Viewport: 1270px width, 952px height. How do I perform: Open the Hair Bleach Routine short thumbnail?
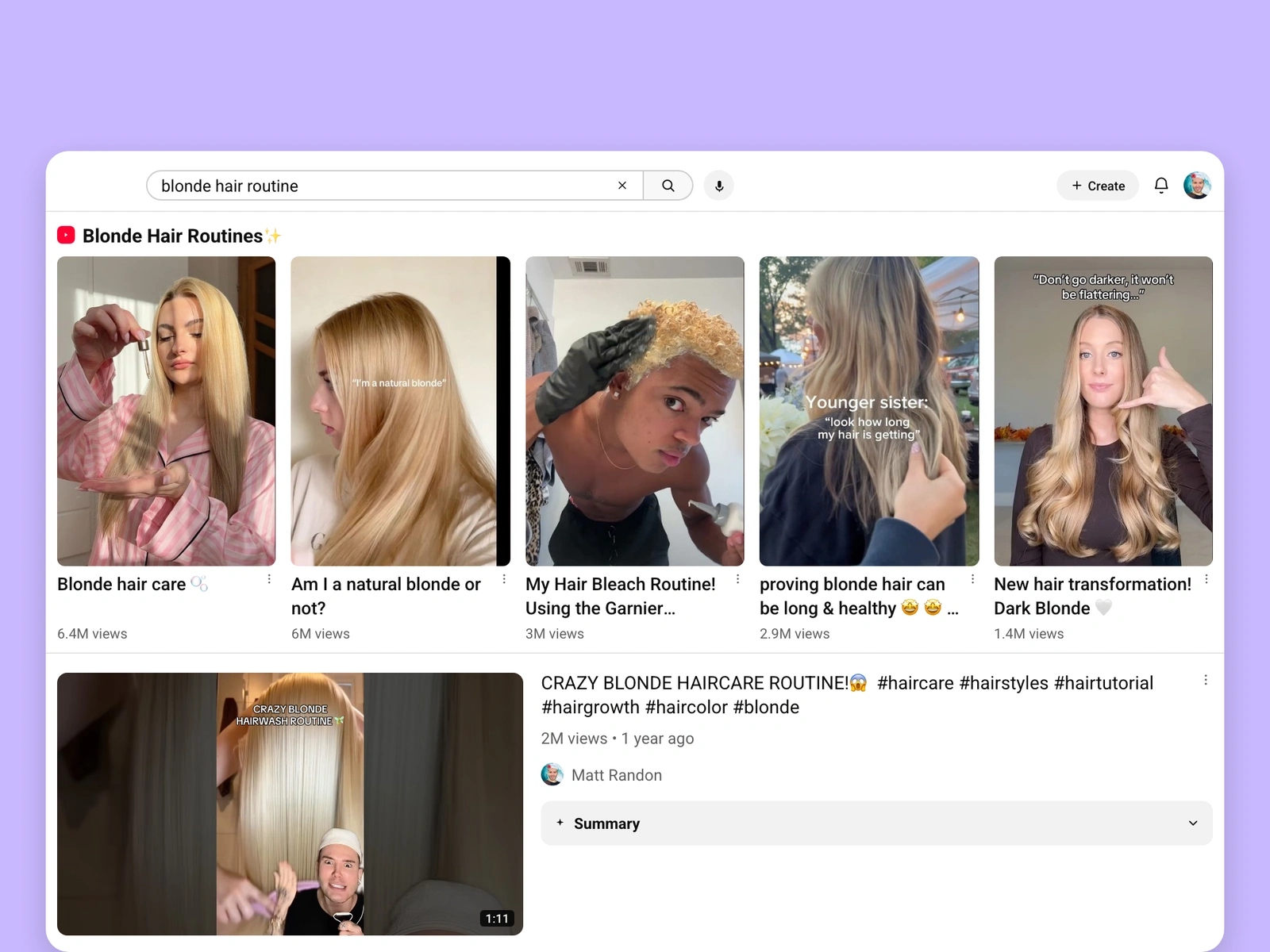[635, 411]
